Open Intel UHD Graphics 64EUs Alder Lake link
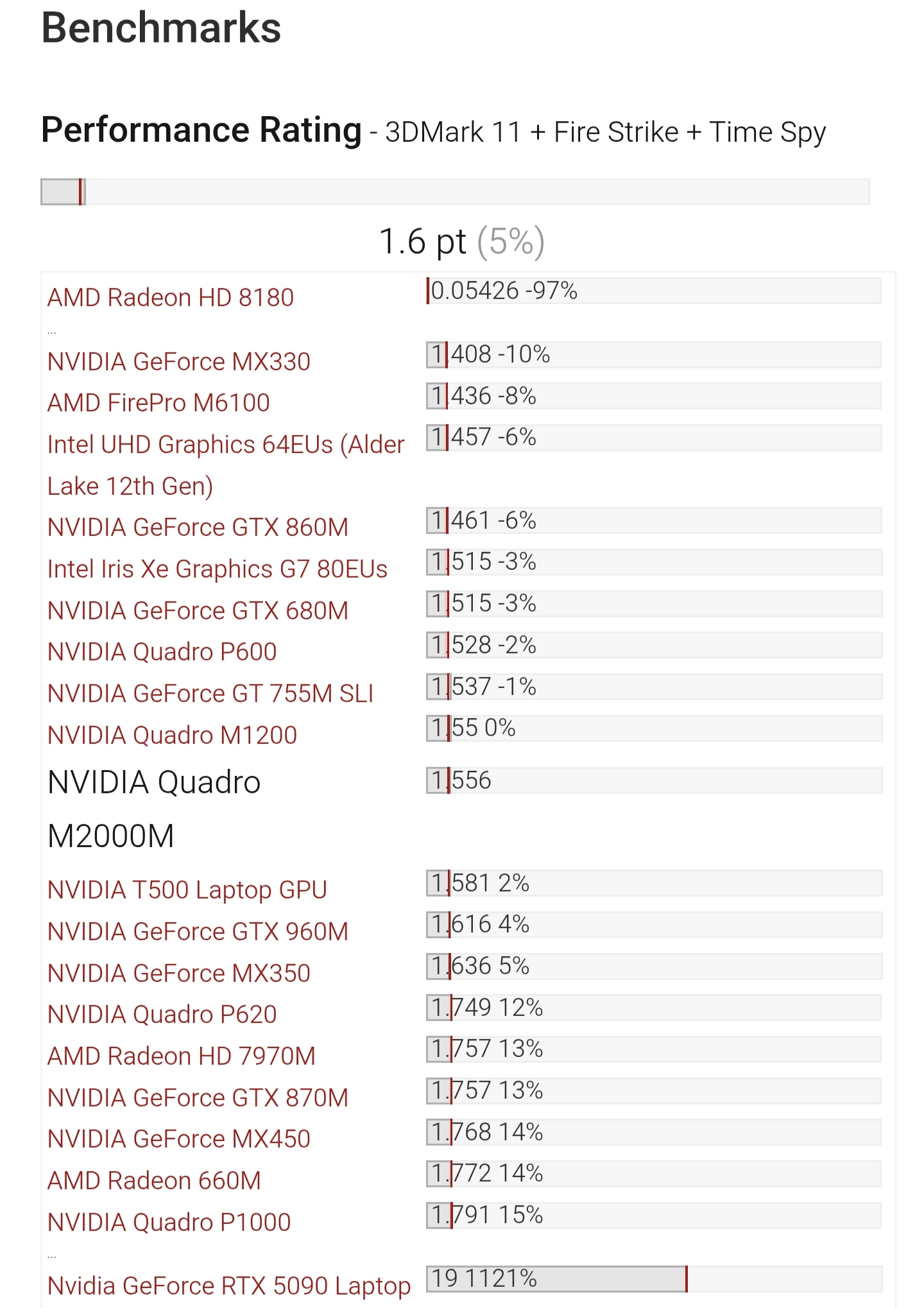Screen dimensions: 924x1308 point(226,465)
